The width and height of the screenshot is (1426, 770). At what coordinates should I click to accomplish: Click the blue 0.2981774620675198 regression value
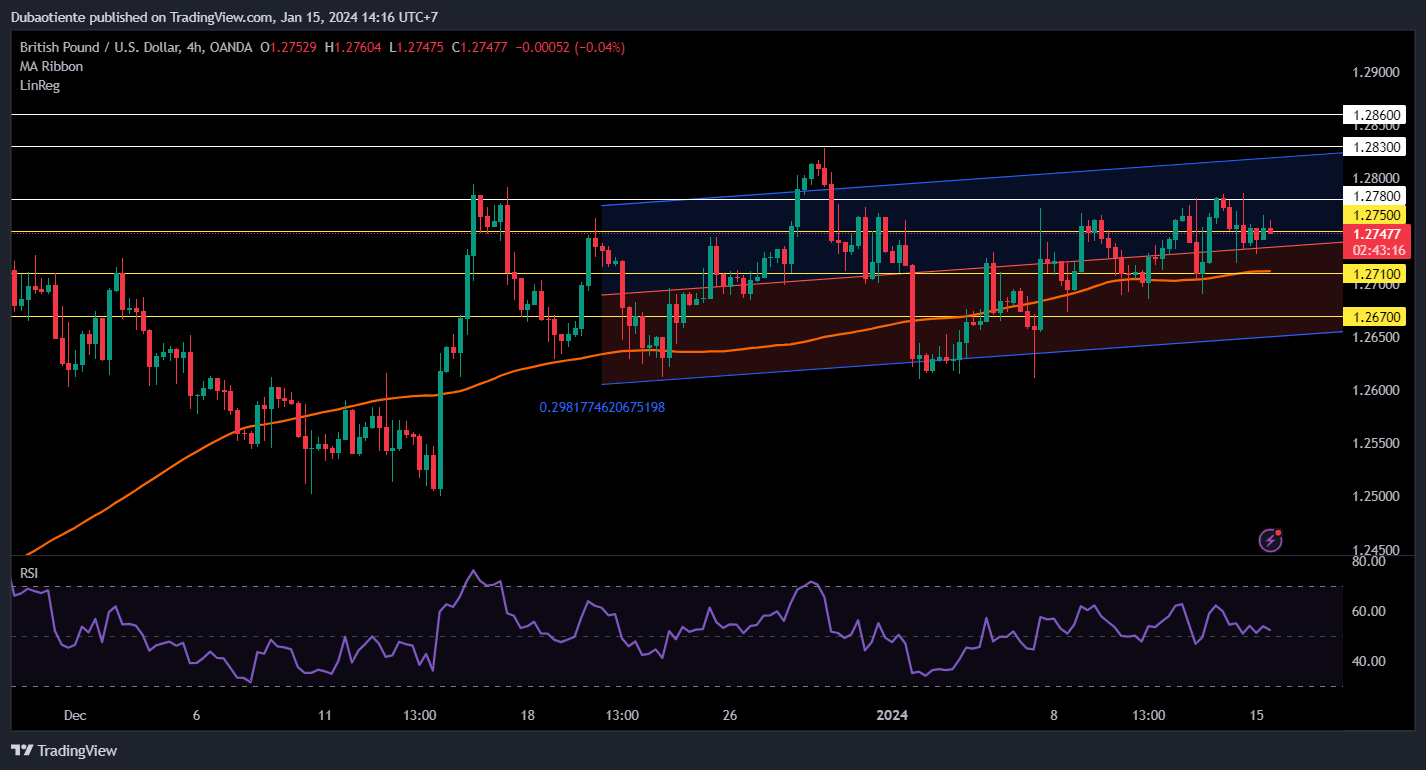point(602,407)
